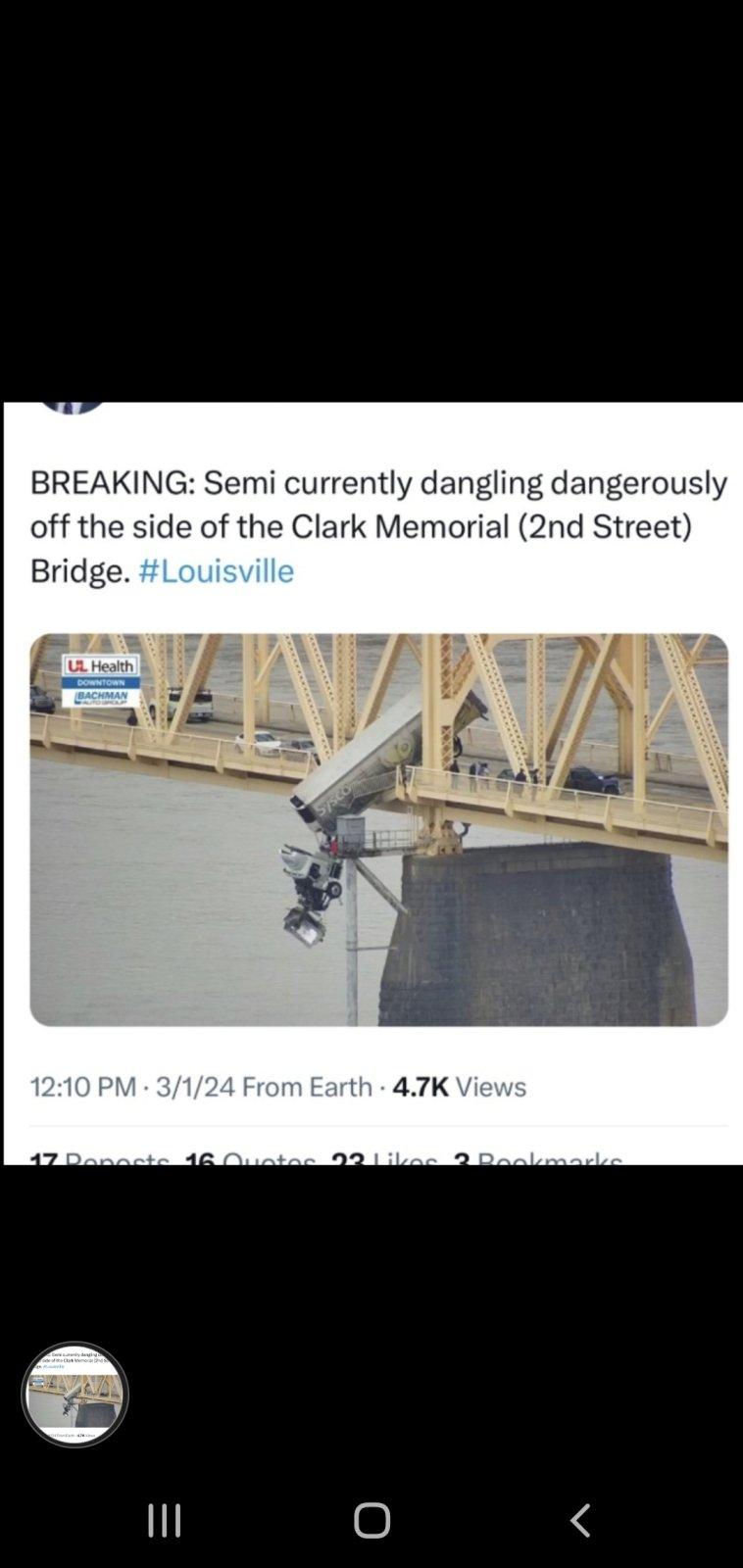View the 4.7K Views count
The width and height of the screenshot is (743, 1568).
pyautogui.click(x=459, y=1087)
